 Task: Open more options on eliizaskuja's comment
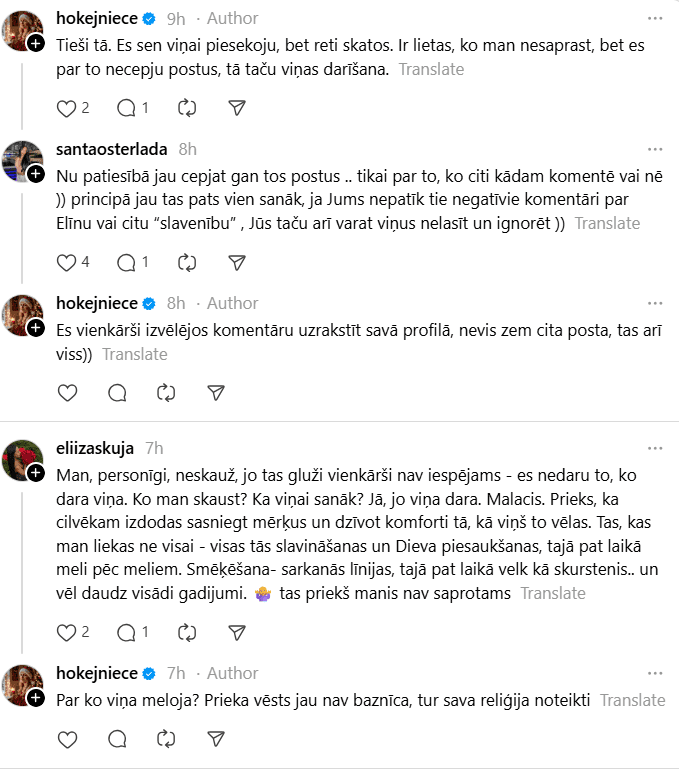point(654,449)
